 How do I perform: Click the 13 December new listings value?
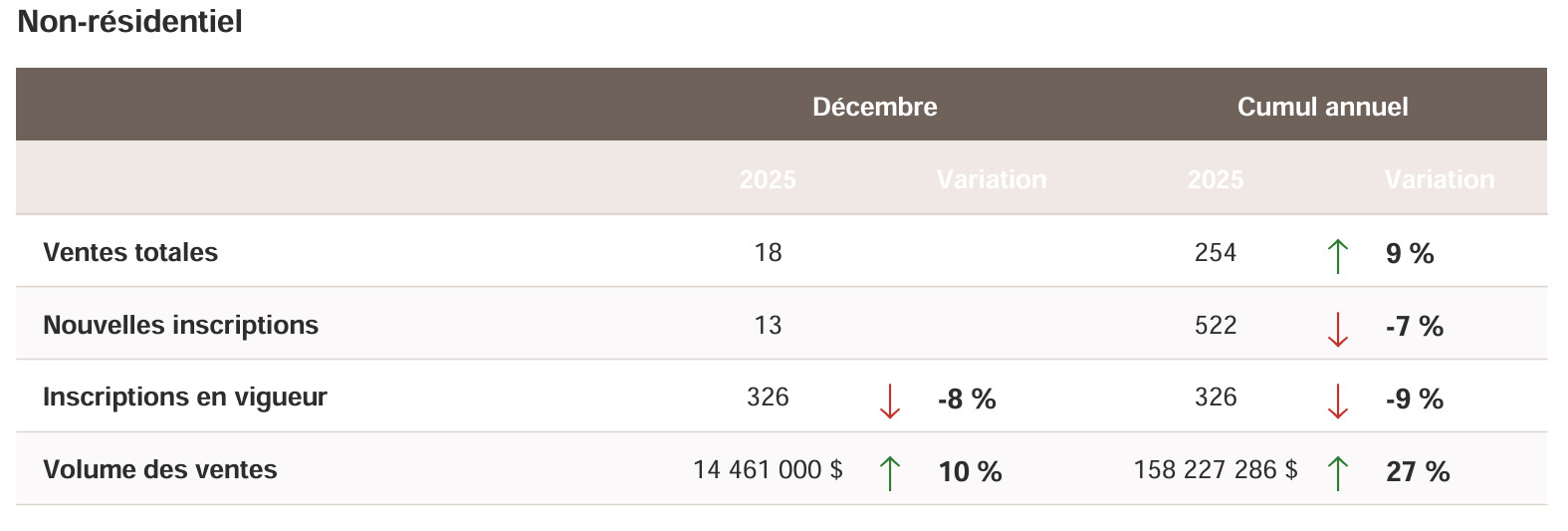(x=768, y=325)
